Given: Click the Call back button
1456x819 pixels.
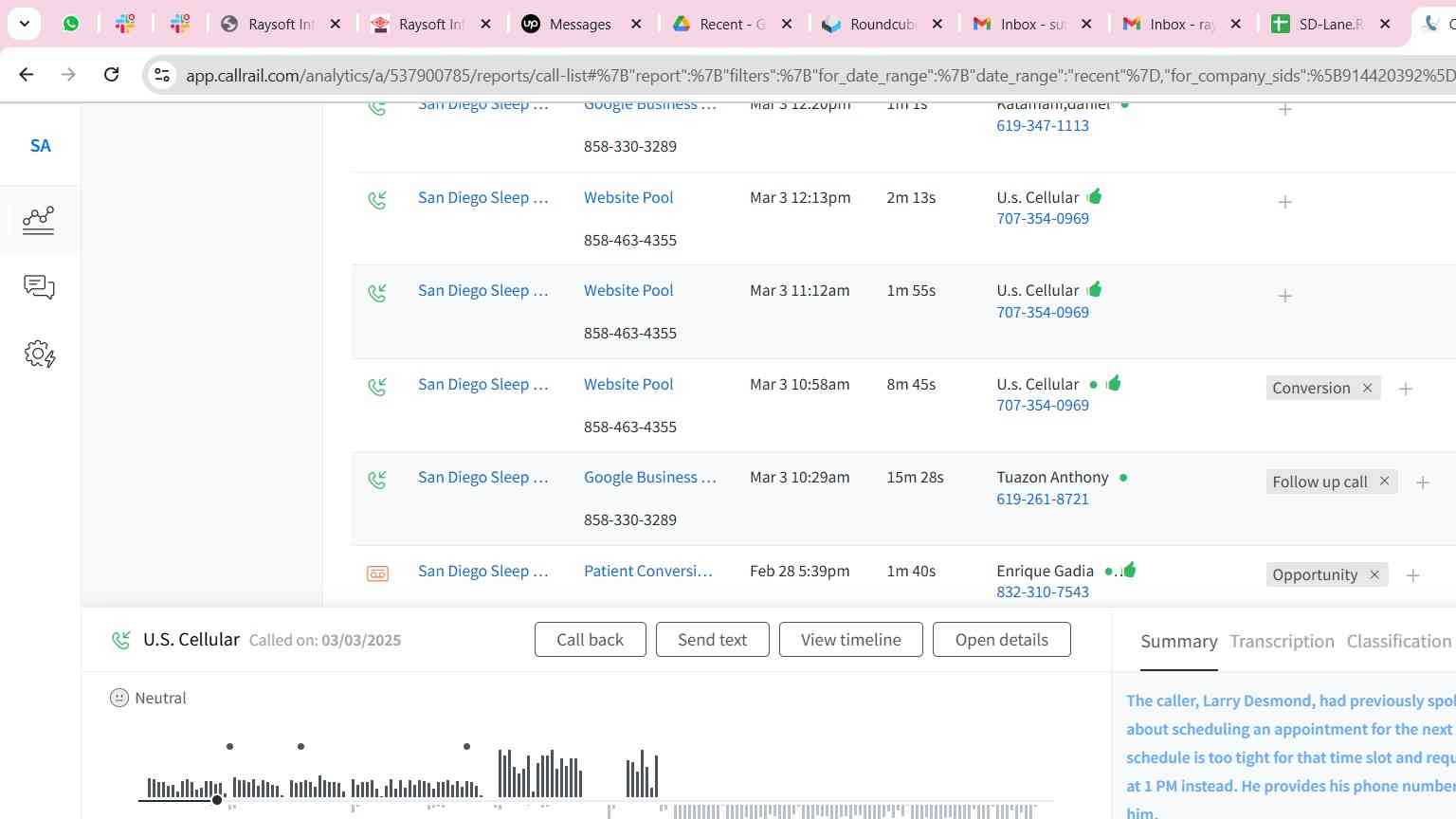Looking at the screenshot, I should pyautogui.click(x=590, y=640).
